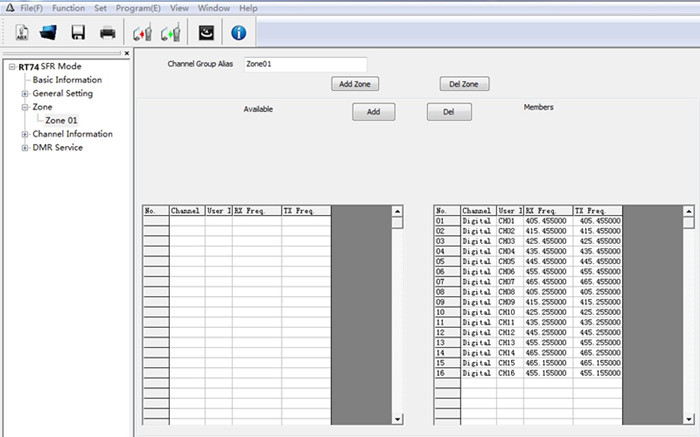Select the CH02 member cell
Viewport: 700px width, 437px height.
click(510, 231)
